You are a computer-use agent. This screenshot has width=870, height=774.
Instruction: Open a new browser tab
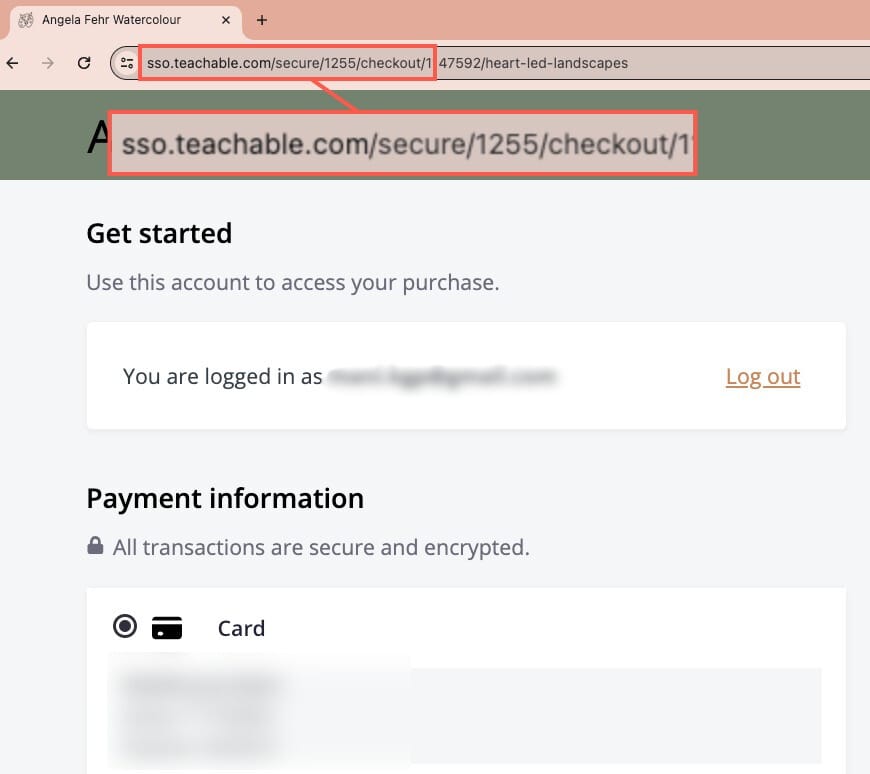tap(262, 20)
